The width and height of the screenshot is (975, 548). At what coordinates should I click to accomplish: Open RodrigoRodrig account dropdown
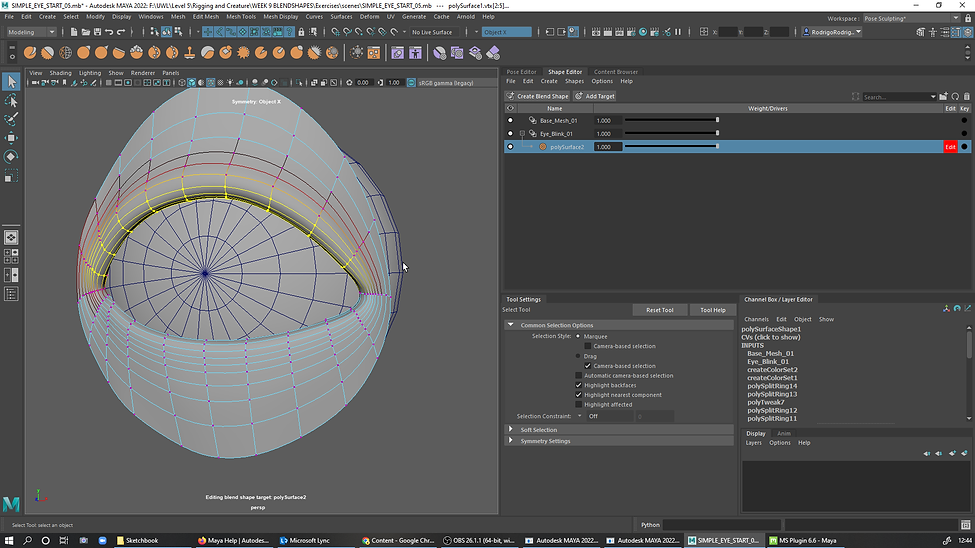[832, 32]
